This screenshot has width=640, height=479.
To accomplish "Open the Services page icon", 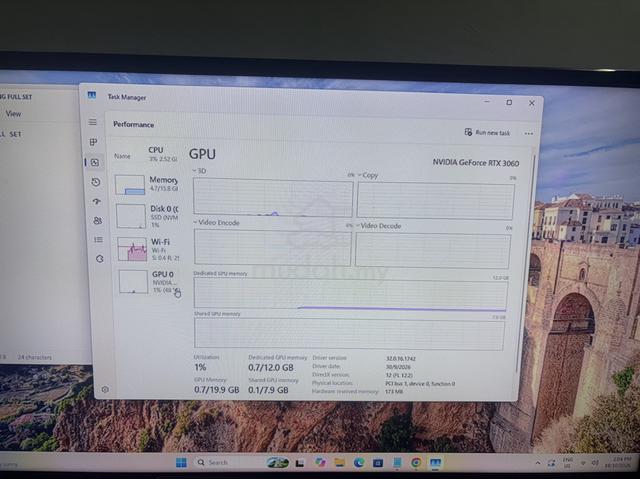I will [x=100, y=259].
